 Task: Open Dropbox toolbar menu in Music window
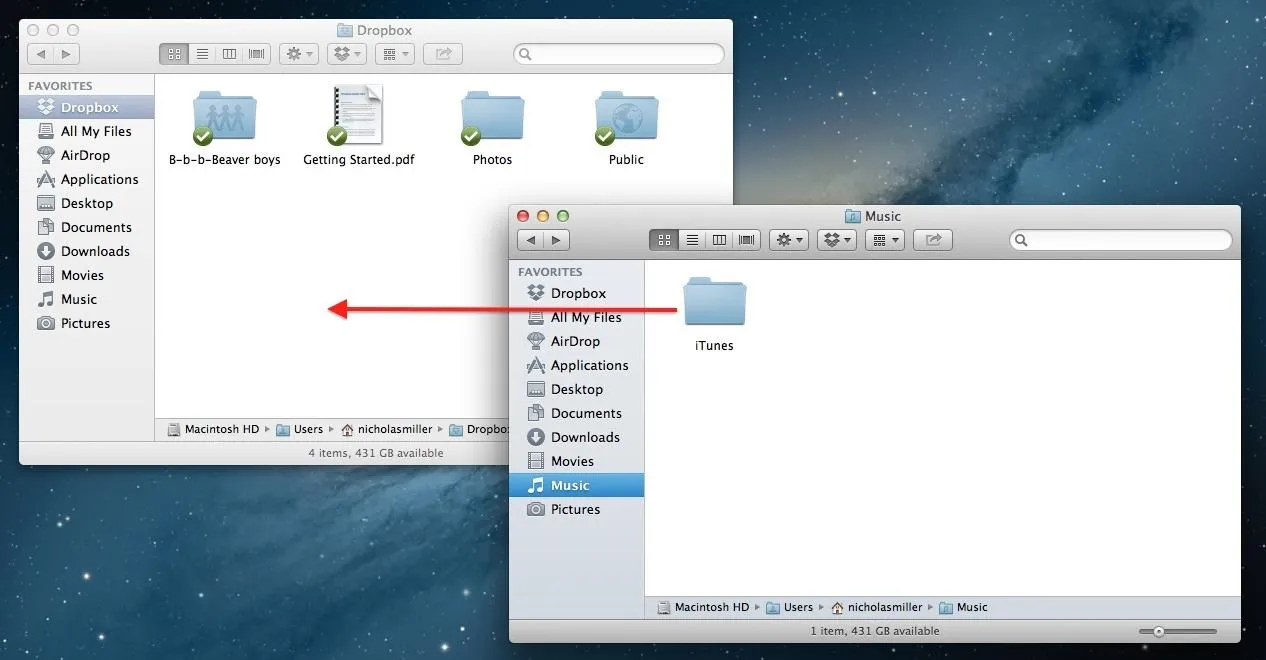point(836,240)
